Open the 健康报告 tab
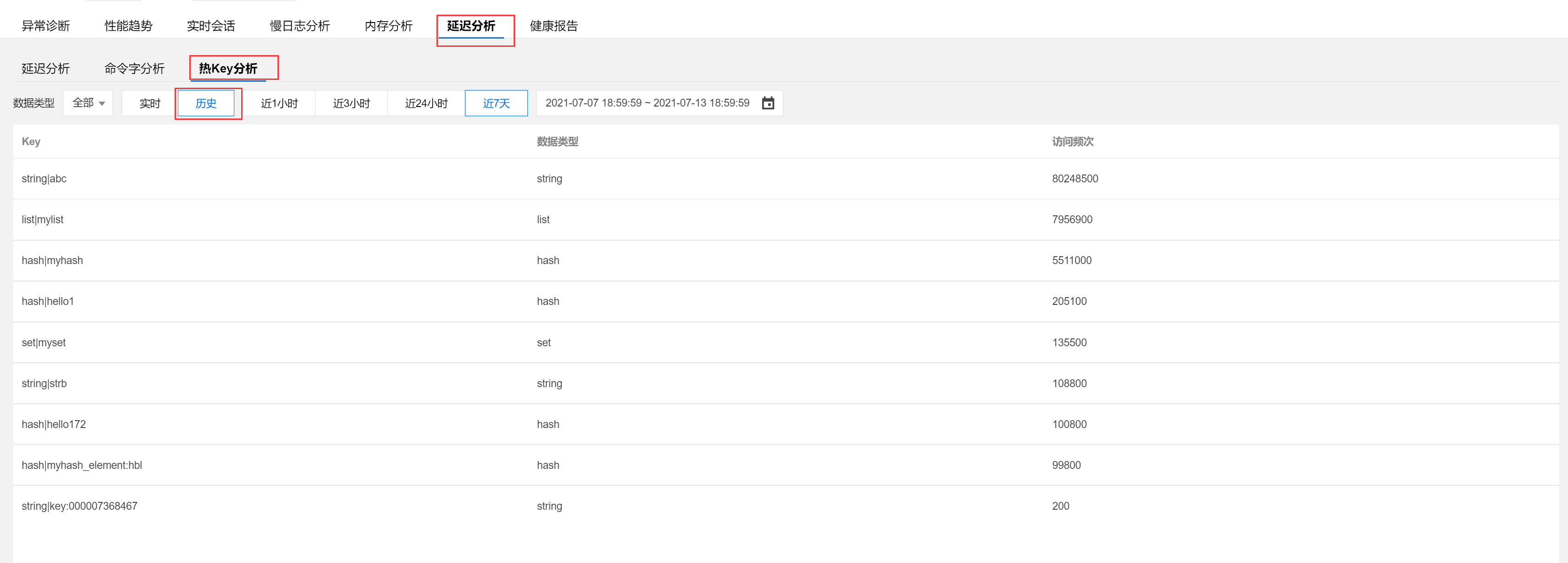The image size is (1568, 563). click(x=553, y=26)
